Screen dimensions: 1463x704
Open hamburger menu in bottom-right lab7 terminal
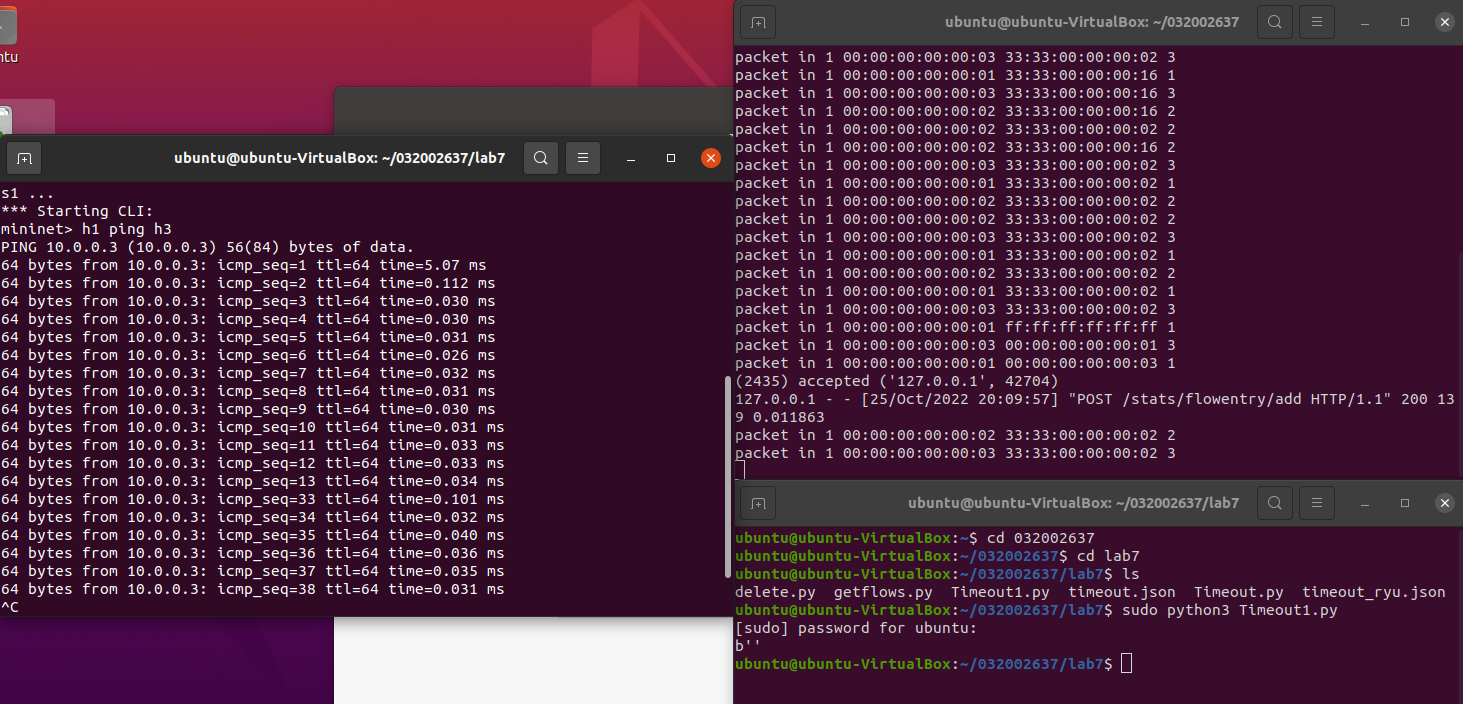point(1317,502)
